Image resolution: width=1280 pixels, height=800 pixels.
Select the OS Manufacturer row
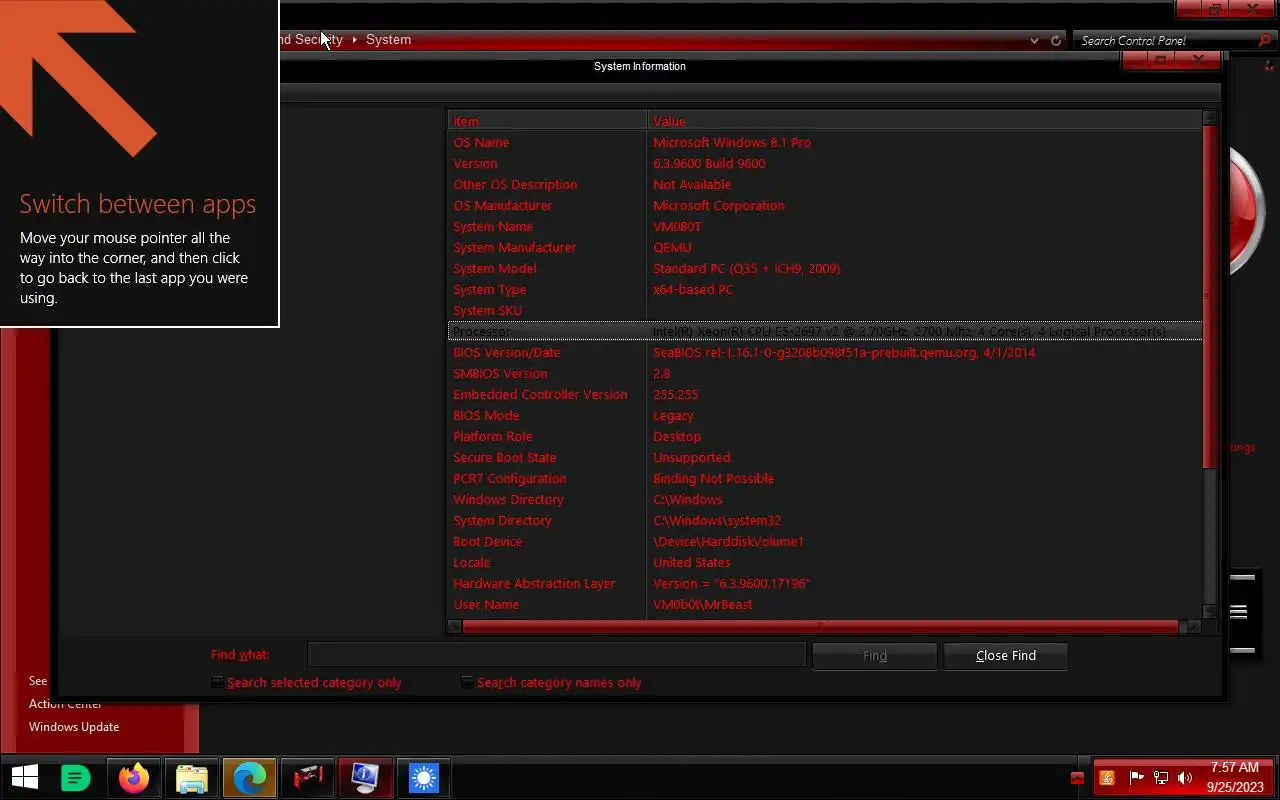(825, 205)
